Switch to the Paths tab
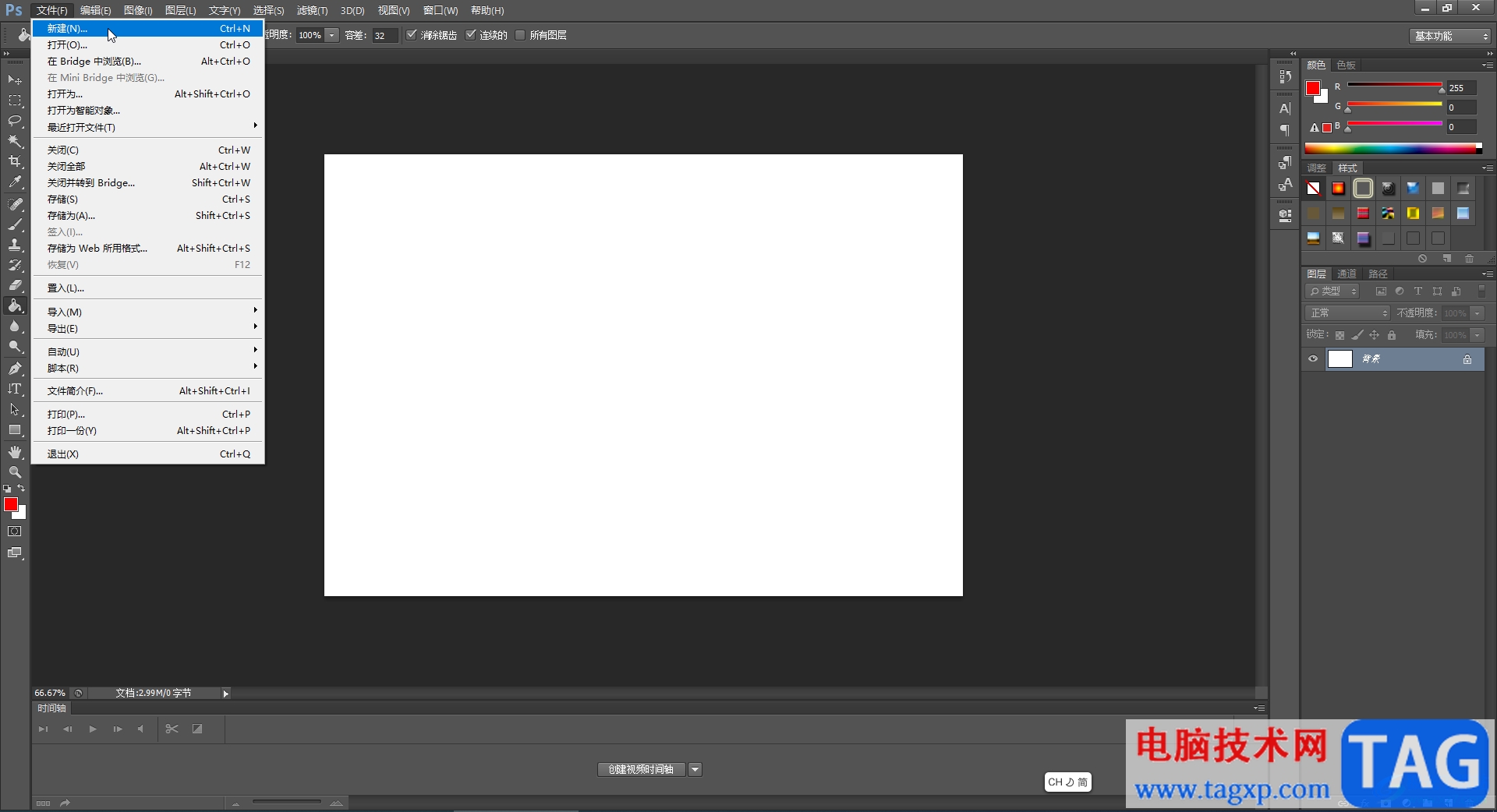1497x812 pixels. (1378, 274)
